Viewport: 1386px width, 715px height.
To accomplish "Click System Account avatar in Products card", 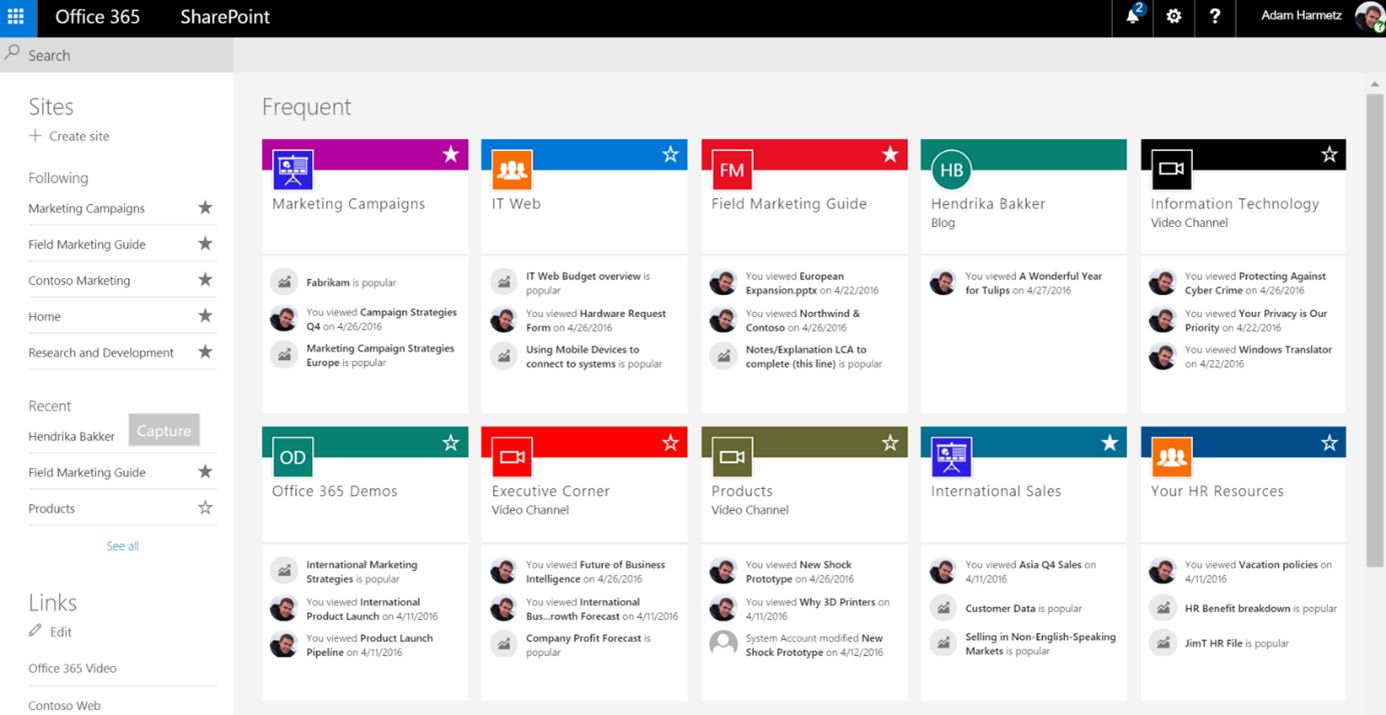I will point(723,645).
